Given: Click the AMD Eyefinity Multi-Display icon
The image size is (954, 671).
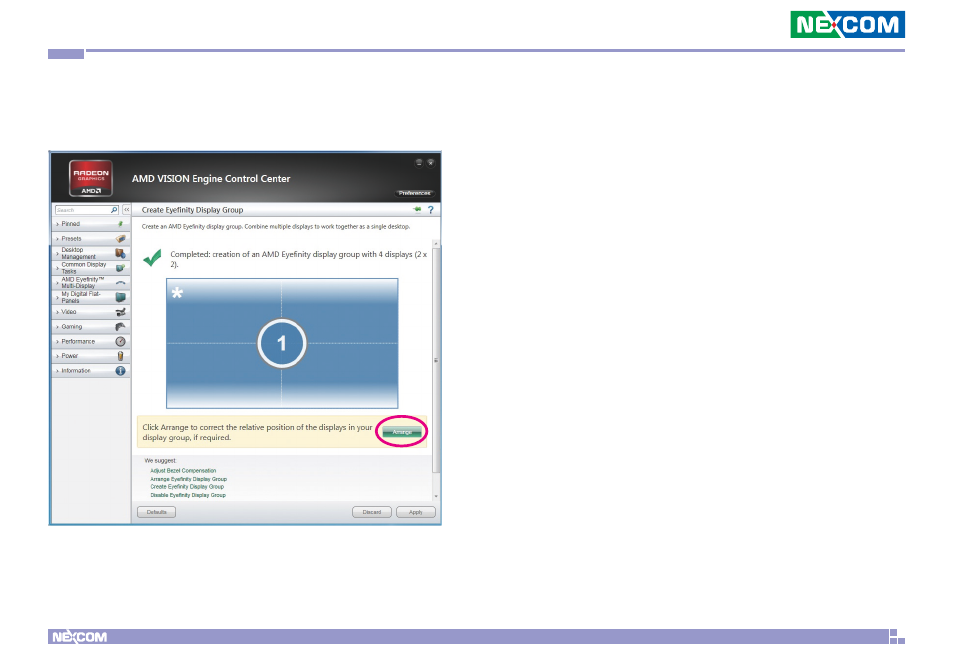Looking at the screenshot, I should click(x=120, y=283).
